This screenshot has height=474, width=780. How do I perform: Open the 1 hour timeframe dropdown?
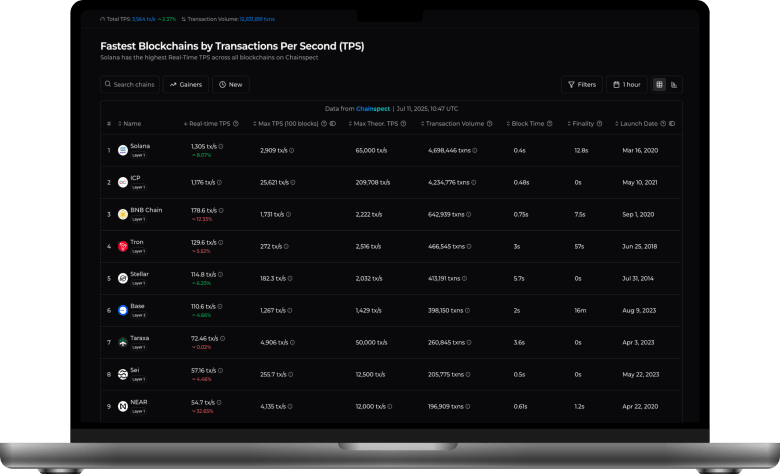pyautogui.click(x=627, y=85)
